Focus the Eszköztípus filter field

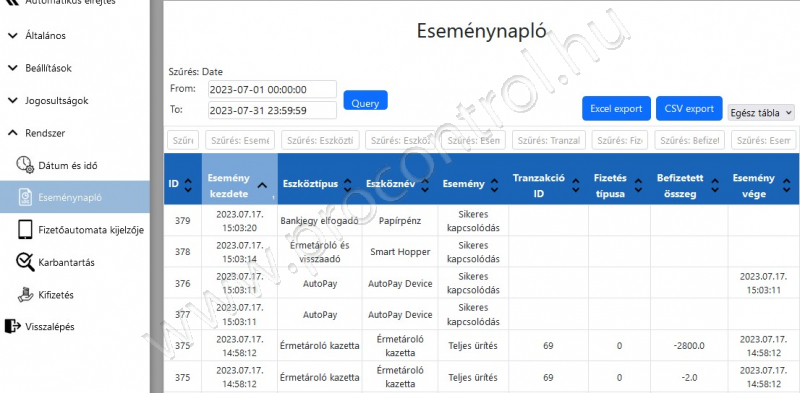[320, 140]
